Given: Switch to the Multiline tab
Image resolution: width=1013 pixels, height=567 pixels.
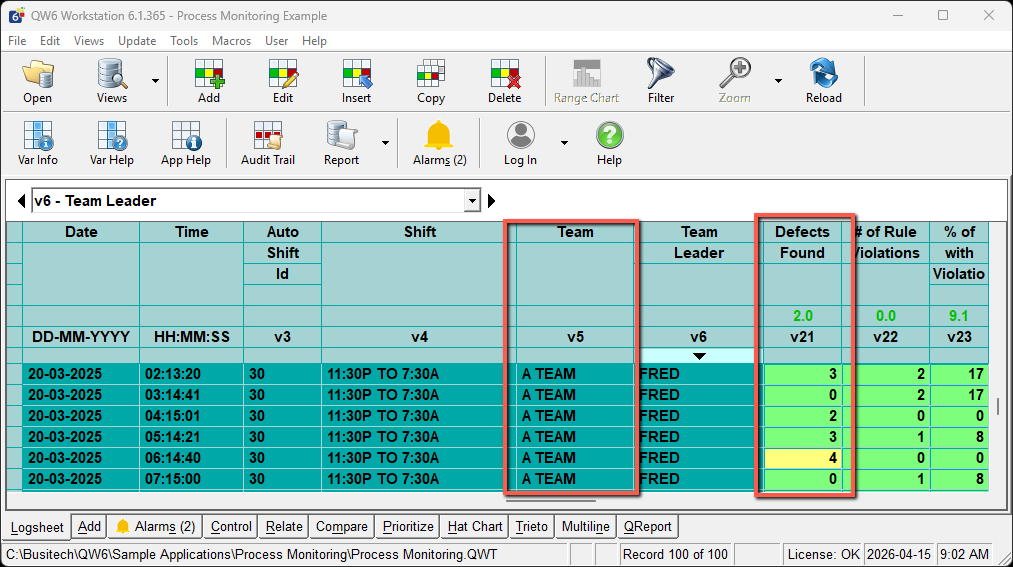Looking at the screenshot, I should 585,527.
